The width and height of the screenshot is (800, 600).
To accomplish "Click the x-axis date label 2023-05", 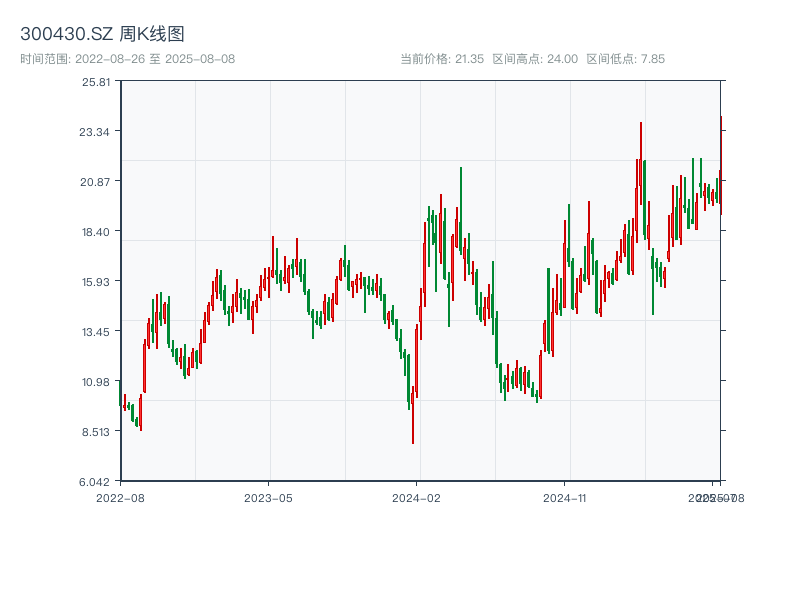I will coord(268,498).
